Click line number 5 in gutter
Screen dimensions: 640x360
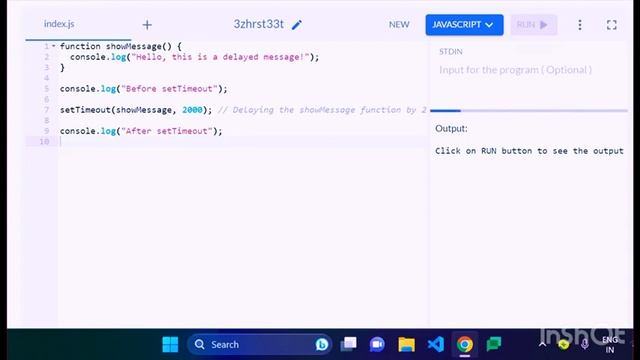coord(46,89)
